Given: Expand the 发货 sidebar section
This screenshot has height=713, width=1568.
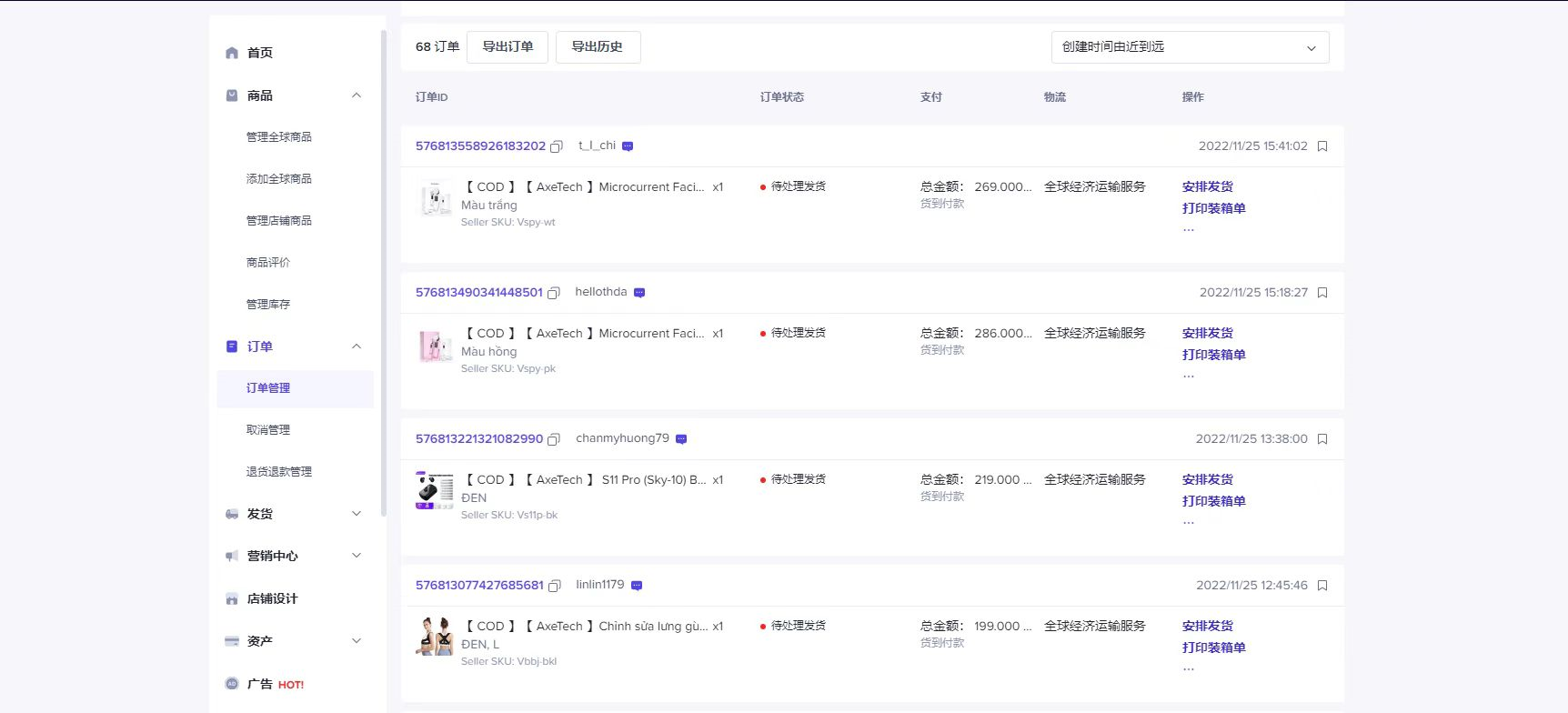Looking at the screenshot, I should click(357, 514).
